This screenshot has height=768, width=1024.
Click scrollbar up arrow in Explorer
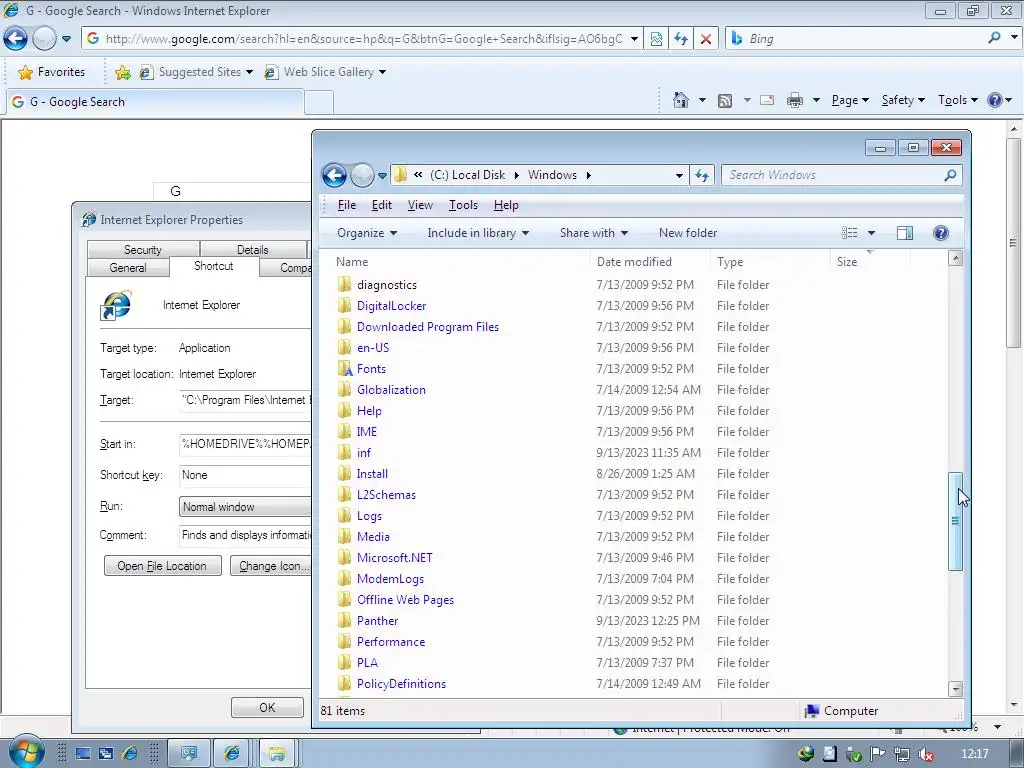(x=955, y=259)
